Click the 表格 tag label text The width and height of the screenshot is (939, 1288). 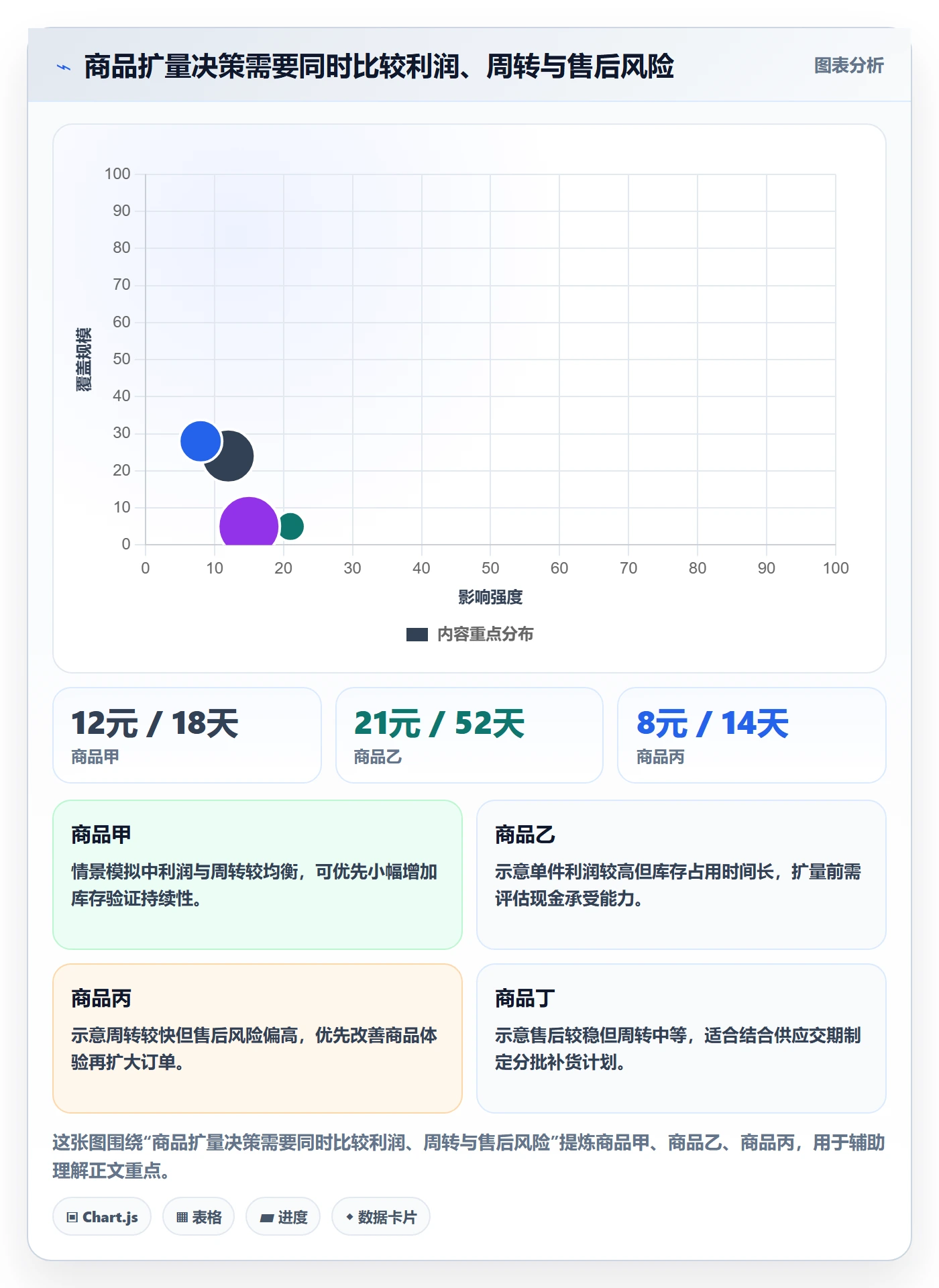[x=207, y=1217]
